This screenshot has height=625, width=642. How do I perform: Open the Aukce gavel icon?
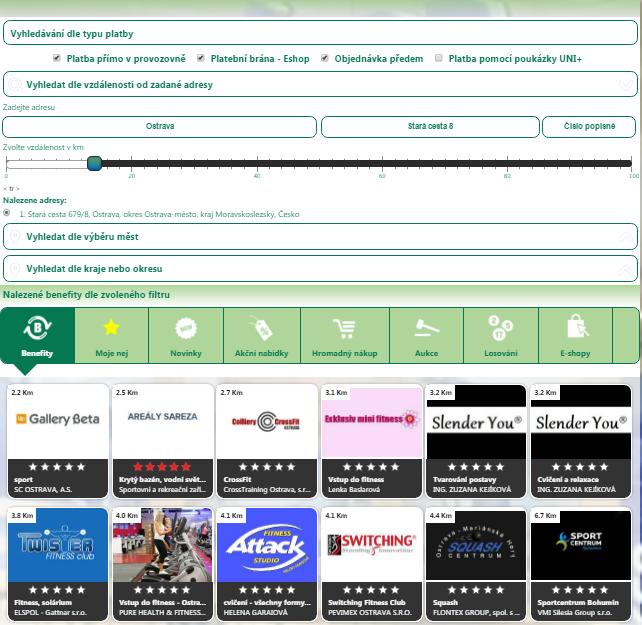click(x=426, y=328)
